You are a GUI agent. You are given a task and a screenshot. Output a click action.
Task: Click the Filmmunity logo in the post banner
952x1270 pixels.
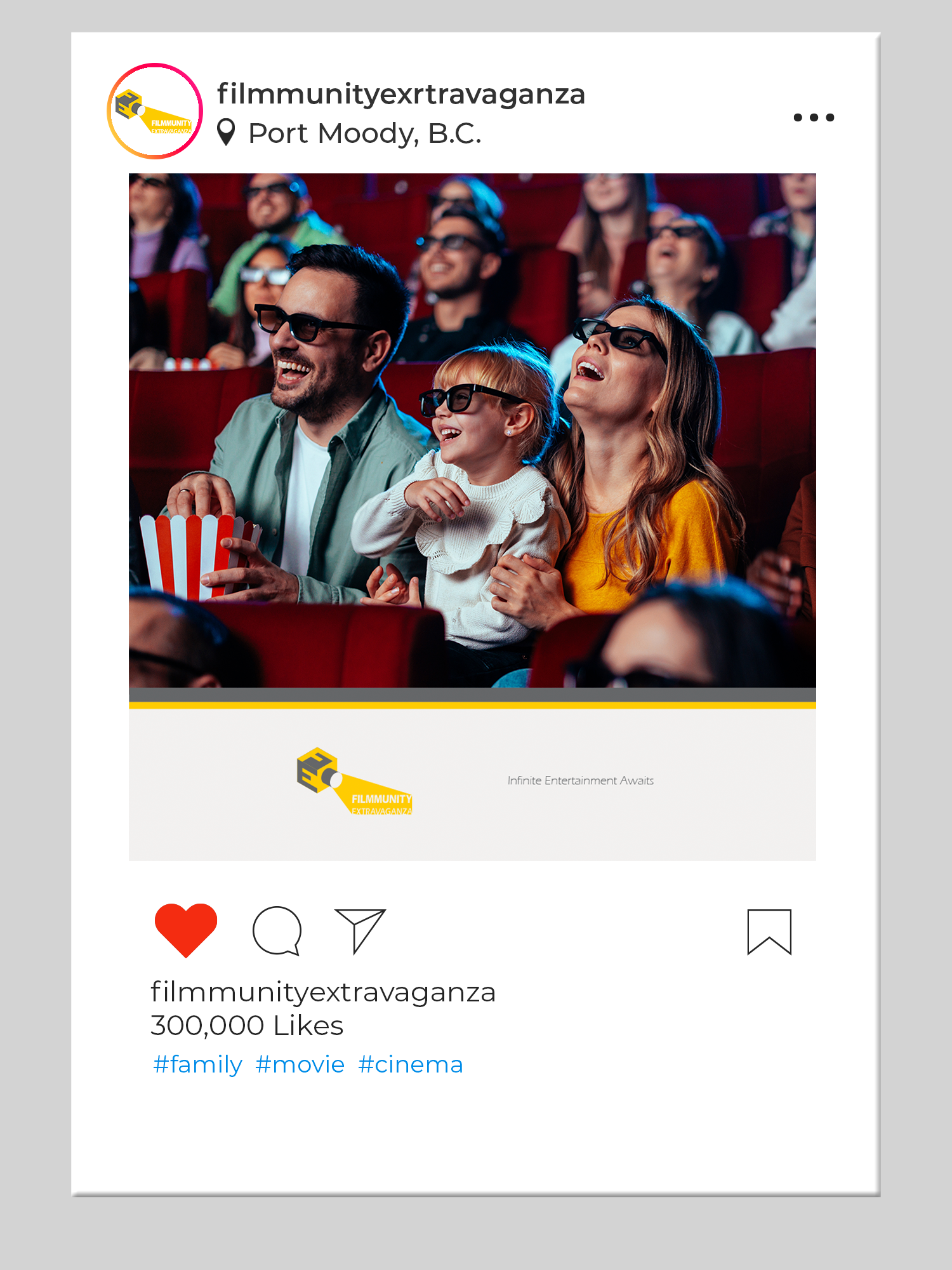point(355,782)
